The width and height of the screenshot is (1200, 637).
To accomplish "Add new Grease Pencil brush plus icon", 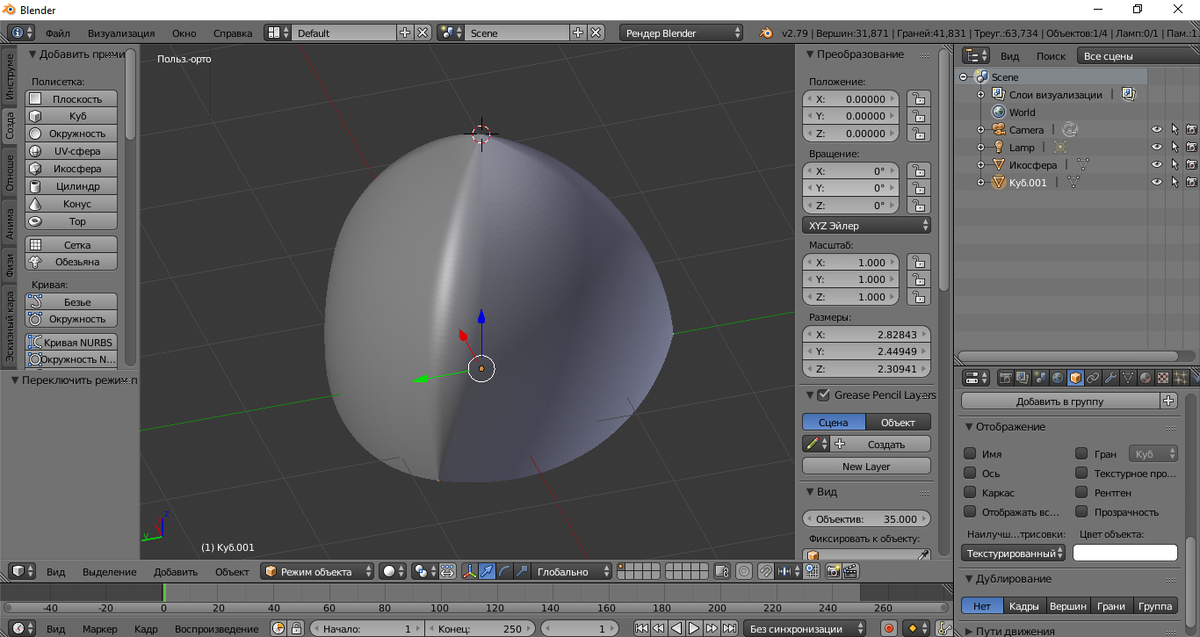I will tap(840, 444).
